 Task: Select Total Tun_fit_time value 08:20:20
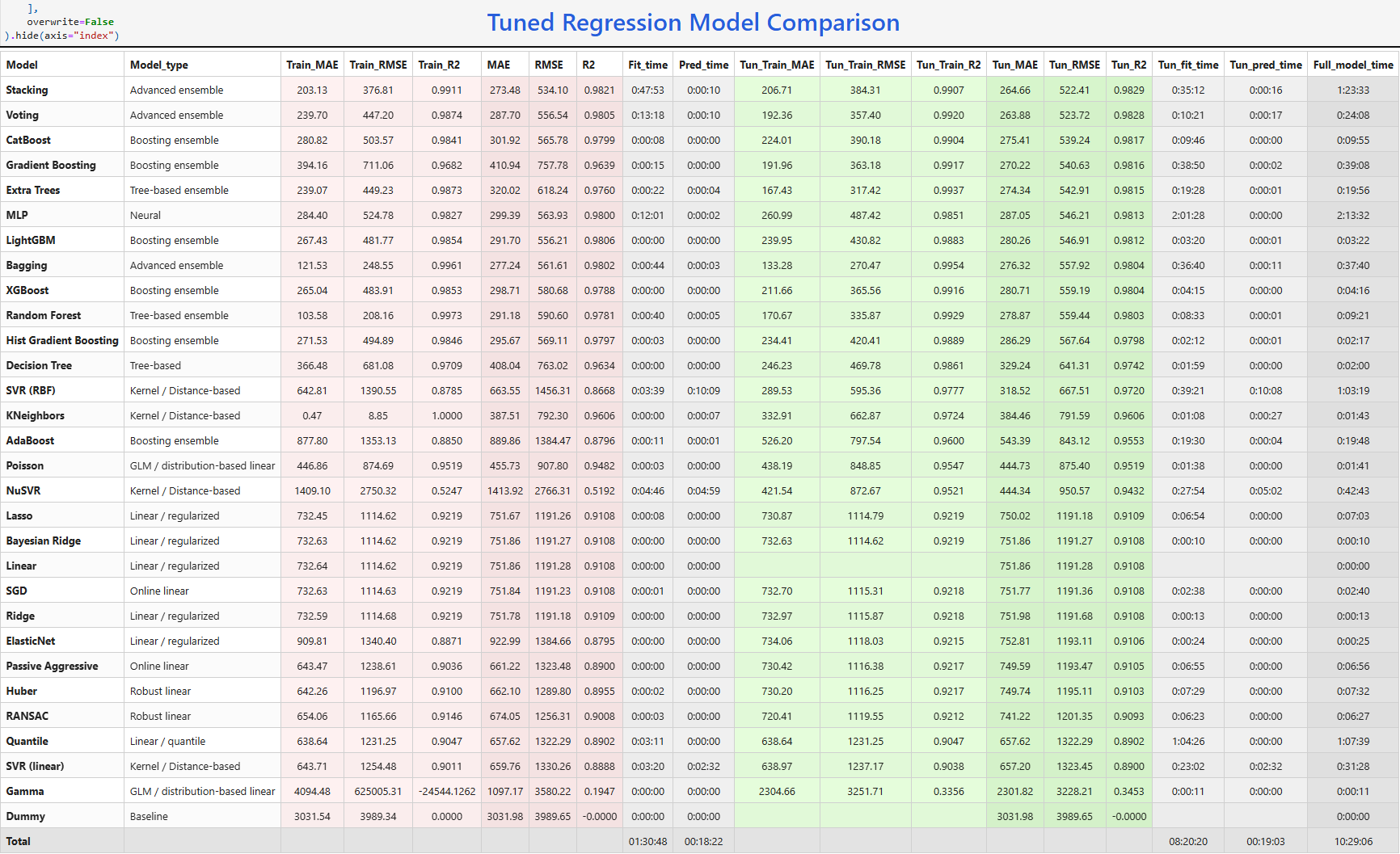(x=1188, y=841)
